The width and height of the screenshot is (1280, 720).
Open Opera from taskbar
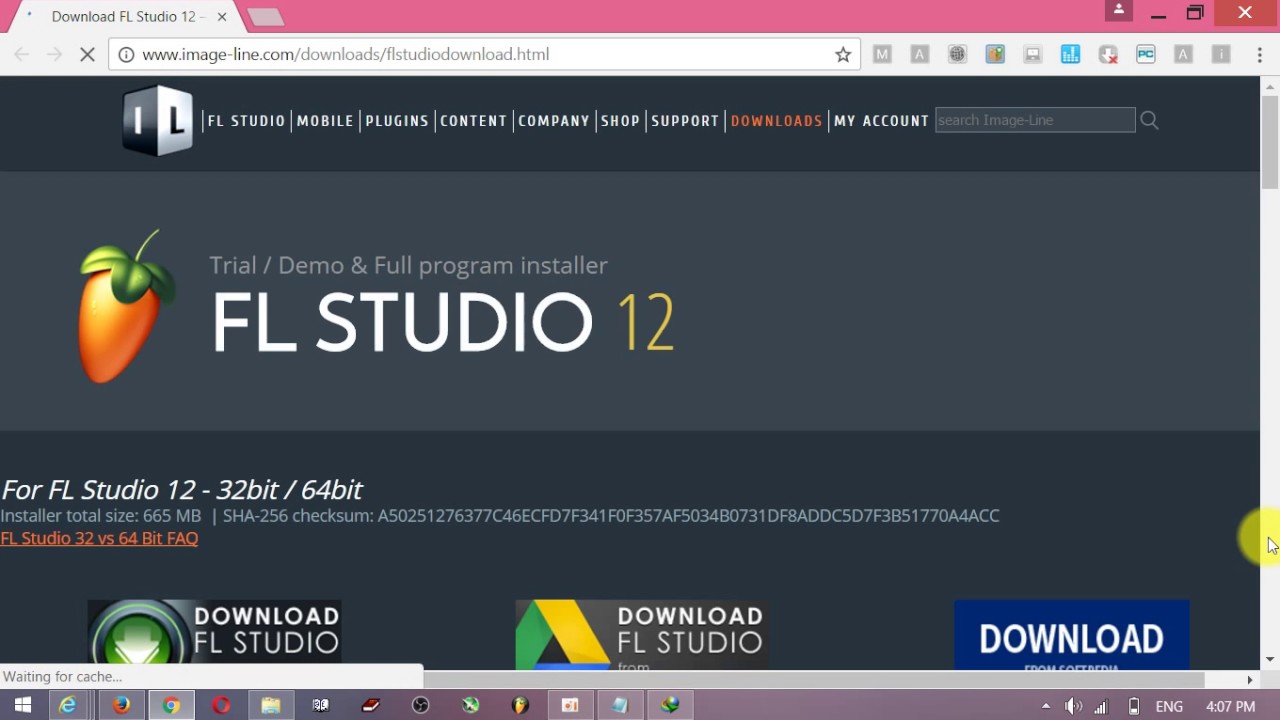coord(221,705)
